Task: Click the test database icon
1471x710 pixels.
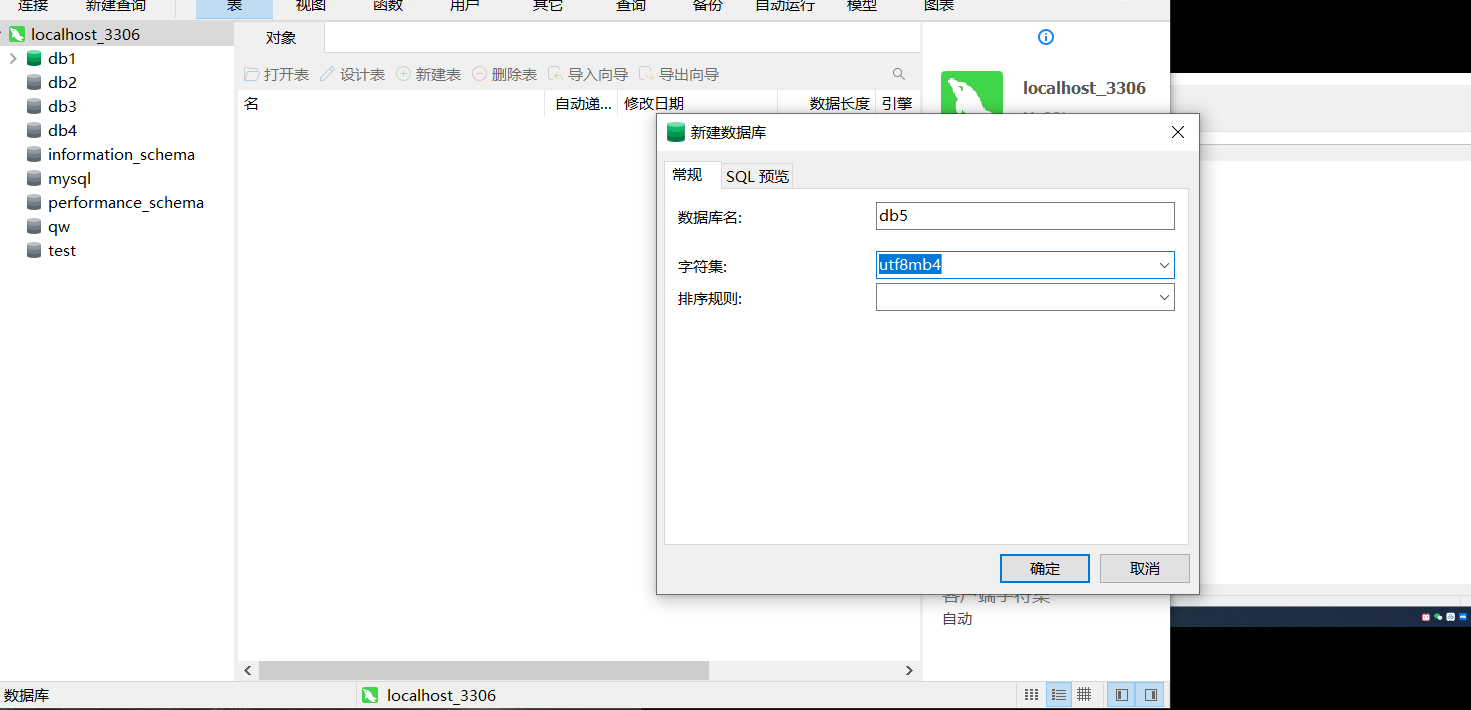Action: [35, 250]
